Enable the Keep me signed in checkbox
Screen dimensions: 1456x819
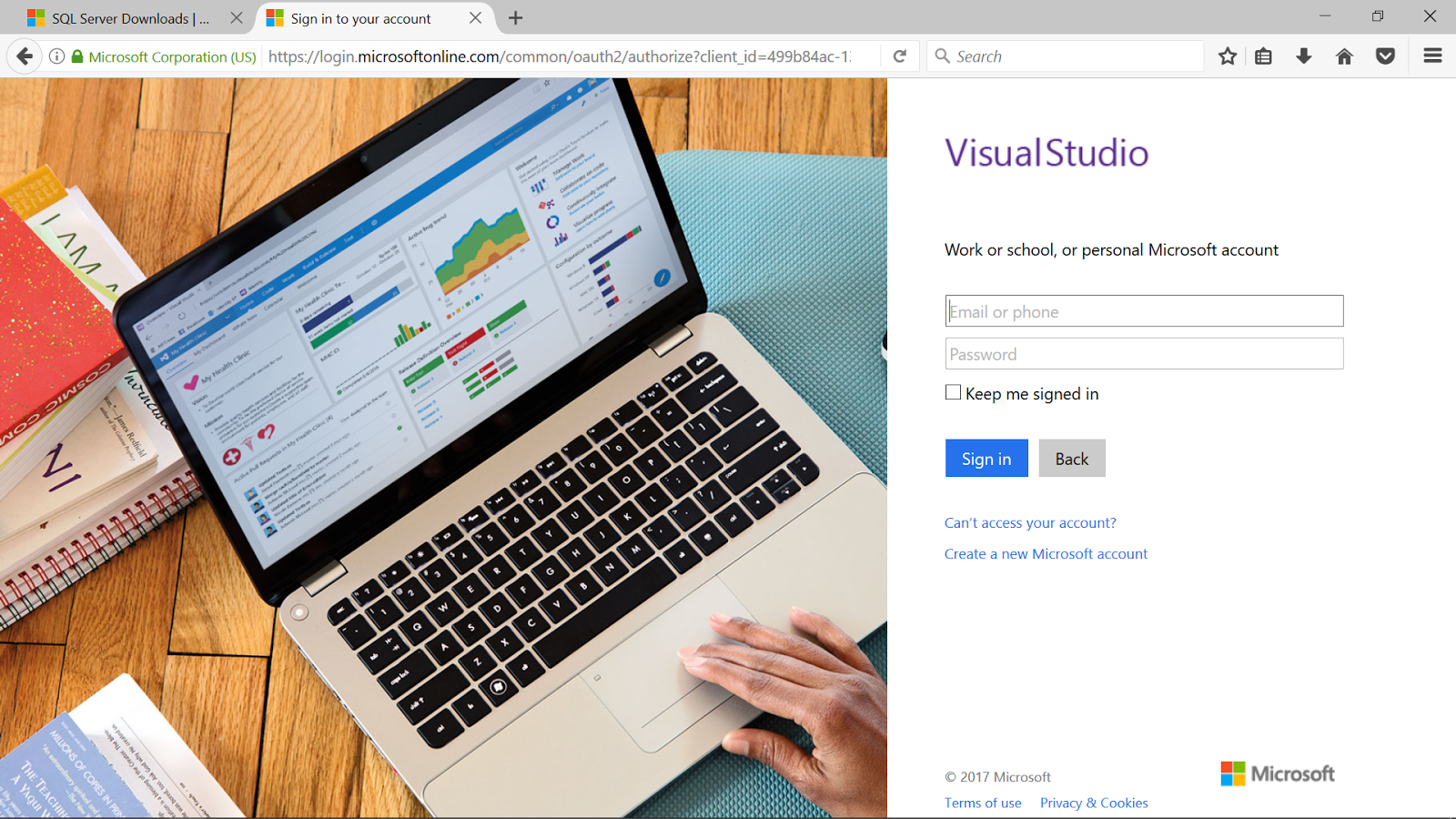tap(953, 391)
